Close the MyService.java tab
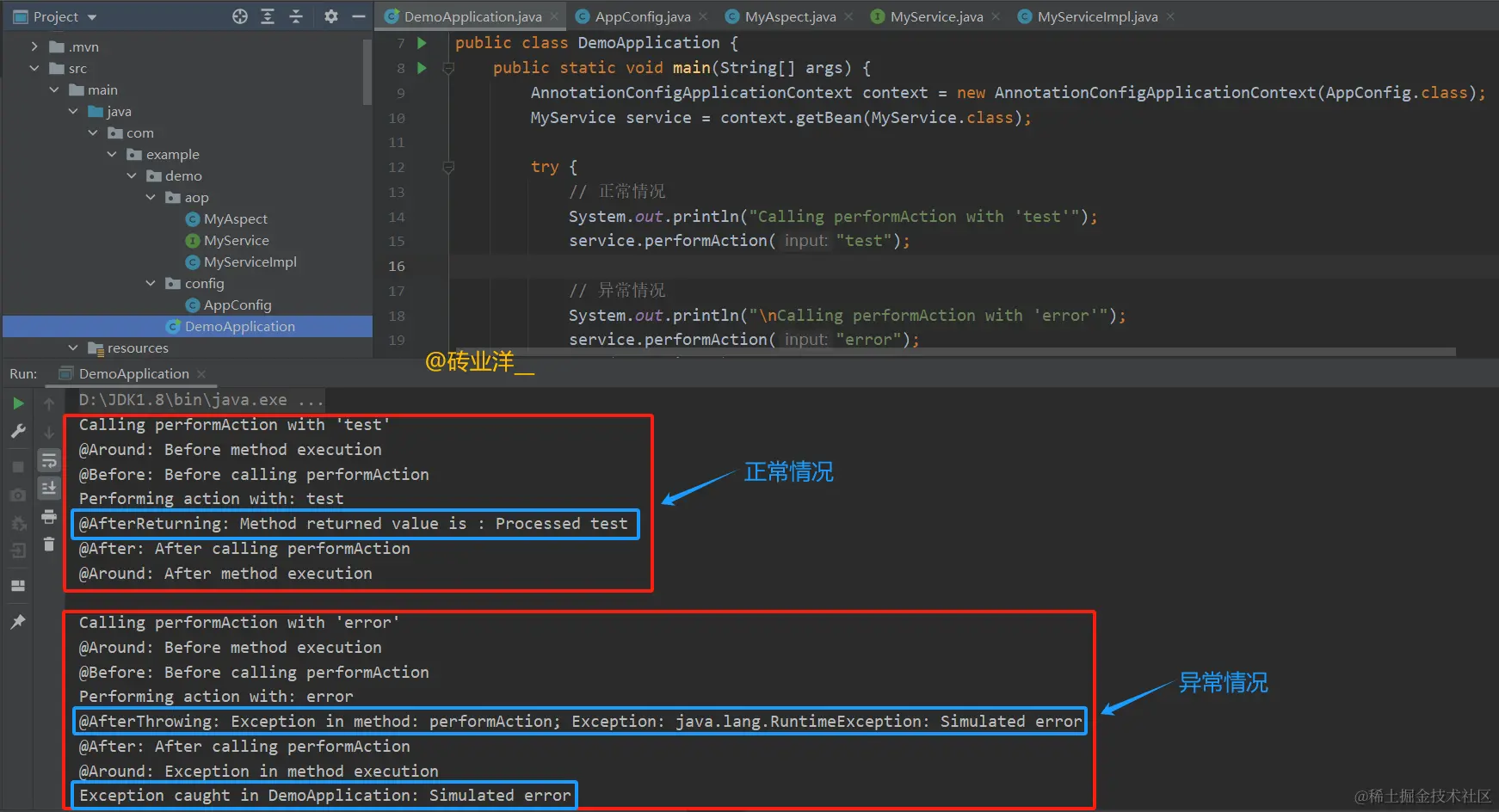Image resolution: width=1499 pixels, height=812 pixels. click(996, 16)
